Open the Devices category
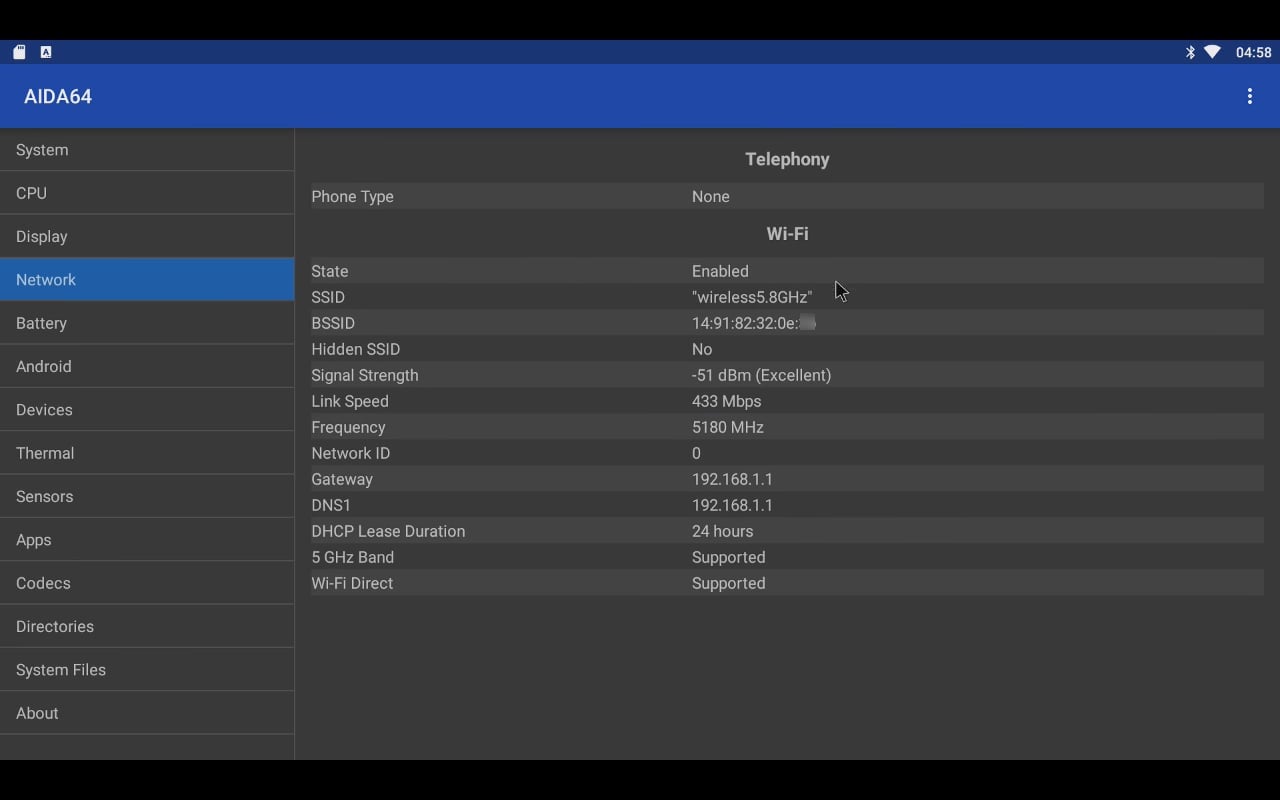The image size is (1280, 800). [x=147, y=410]
